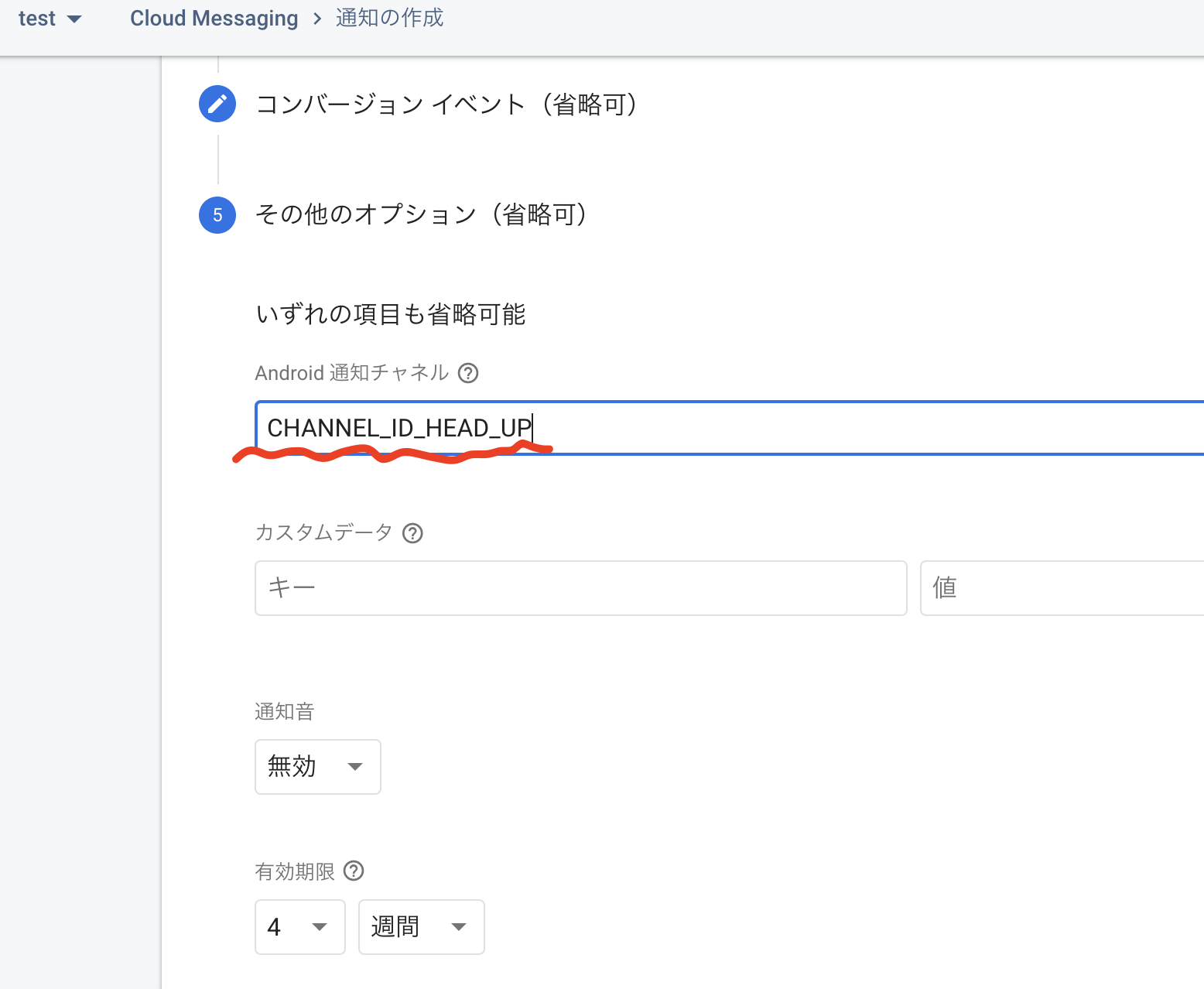Open the expiration number dropdown showing 4
The width and height of the screenshot is (1204, 989).
point(299,927)
